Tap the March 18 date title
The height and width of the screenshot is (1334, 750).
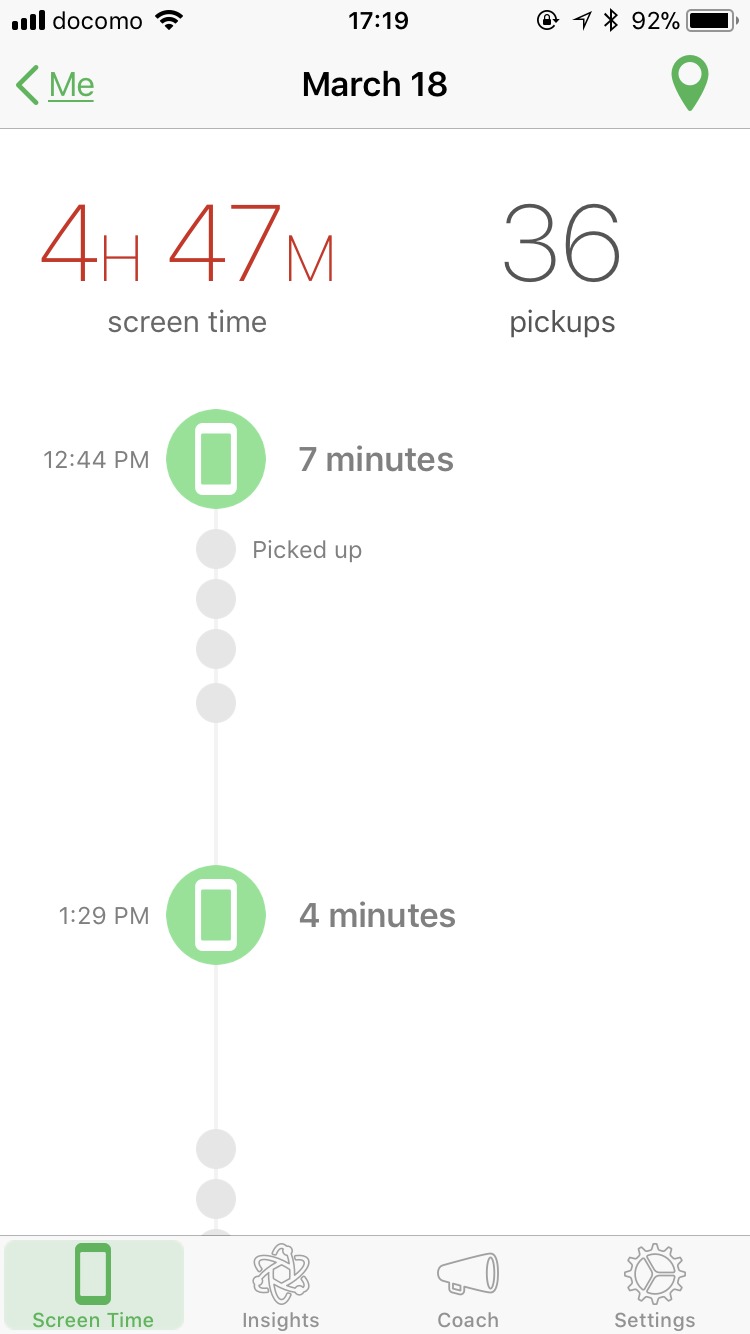[x=374, y=85]
